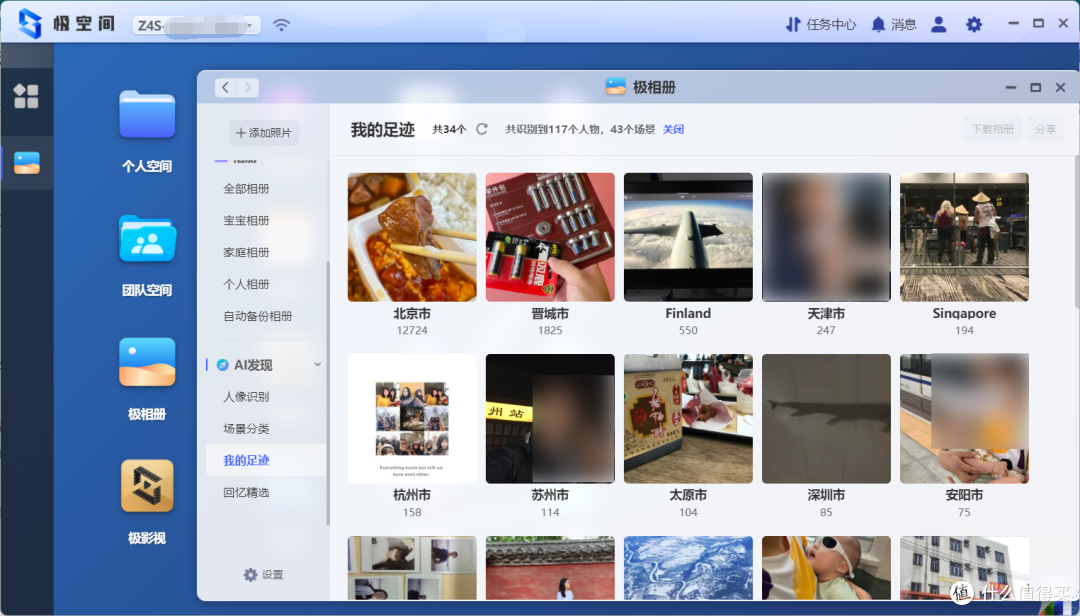This screenshot has height=616, width=1080.
Task: Click the 我的足迹 heading
Action: 382,130
